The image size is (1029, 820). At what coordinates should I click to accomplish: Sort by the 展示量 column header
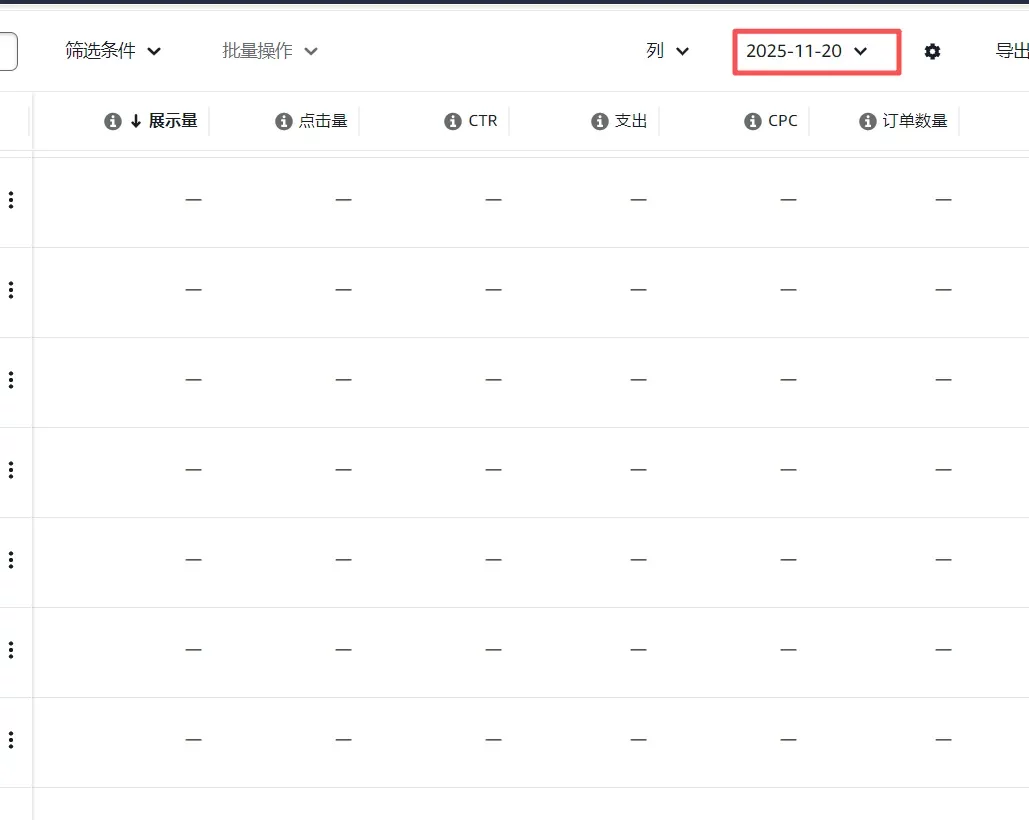point(172,121)
